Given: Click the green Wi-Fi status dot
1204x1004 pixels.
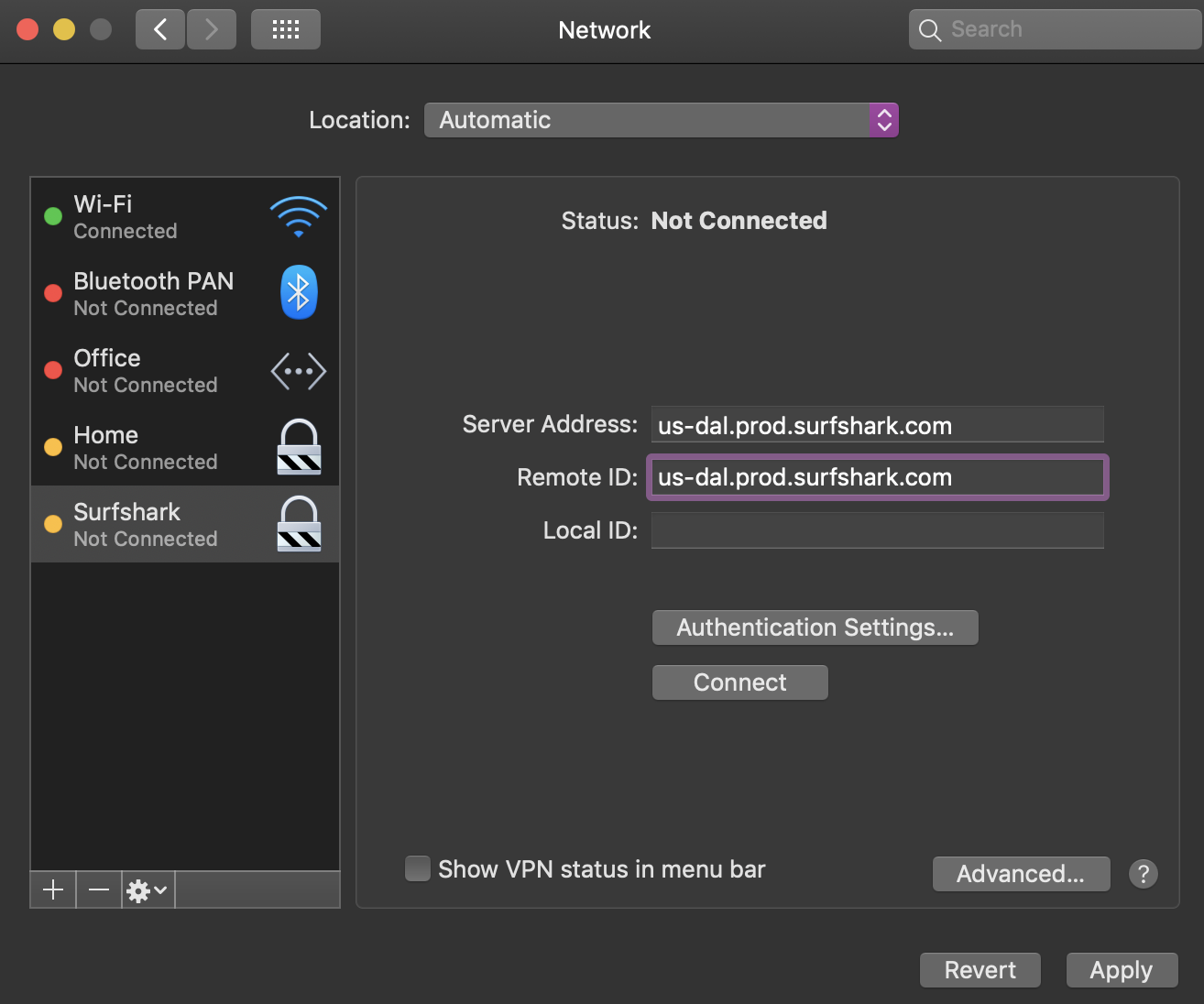Looking at the screenshot, I should coord(53,216).
